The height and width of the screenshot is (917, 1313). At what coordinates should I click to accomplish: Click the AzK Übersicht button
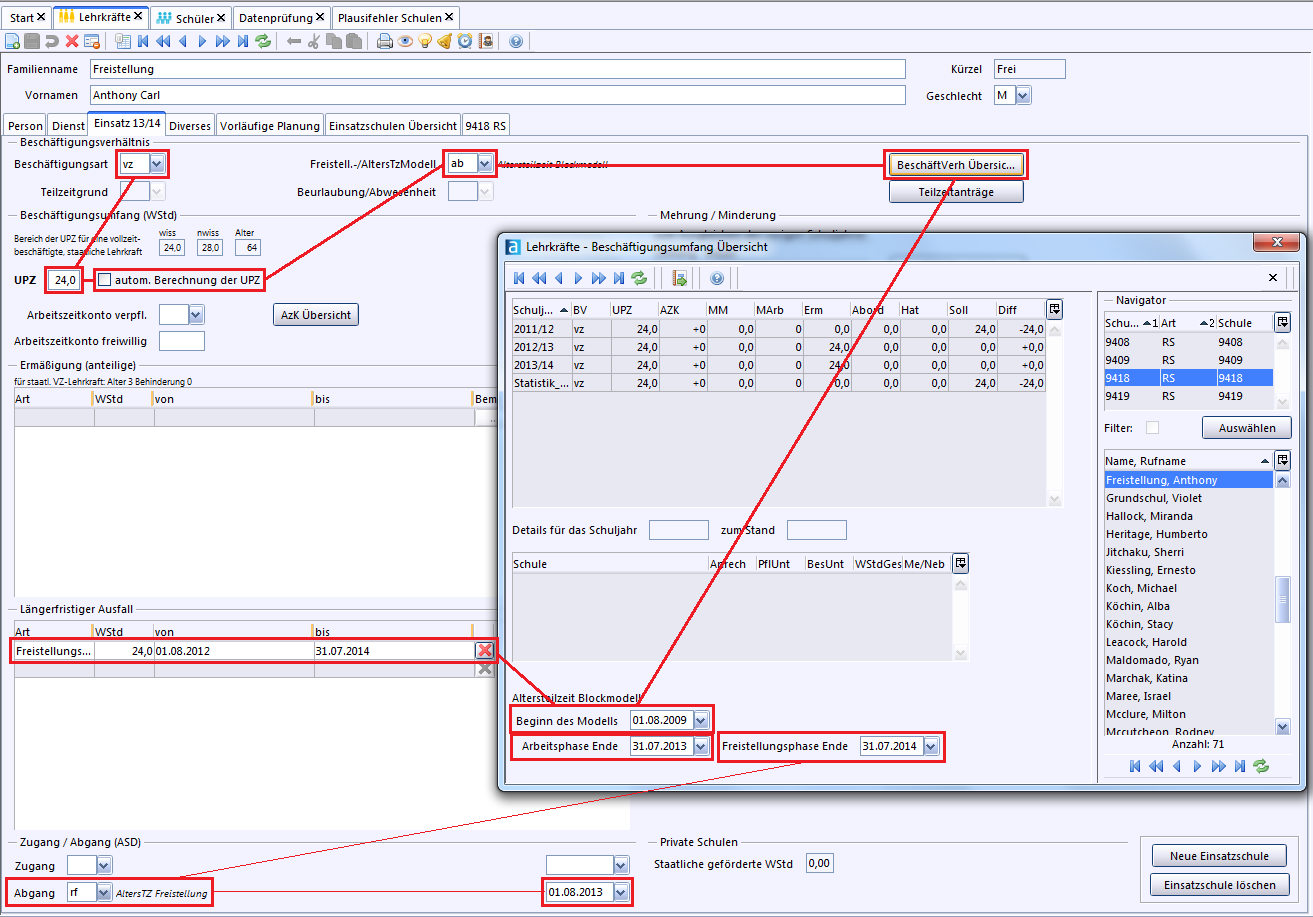click(x=316, y=315)
